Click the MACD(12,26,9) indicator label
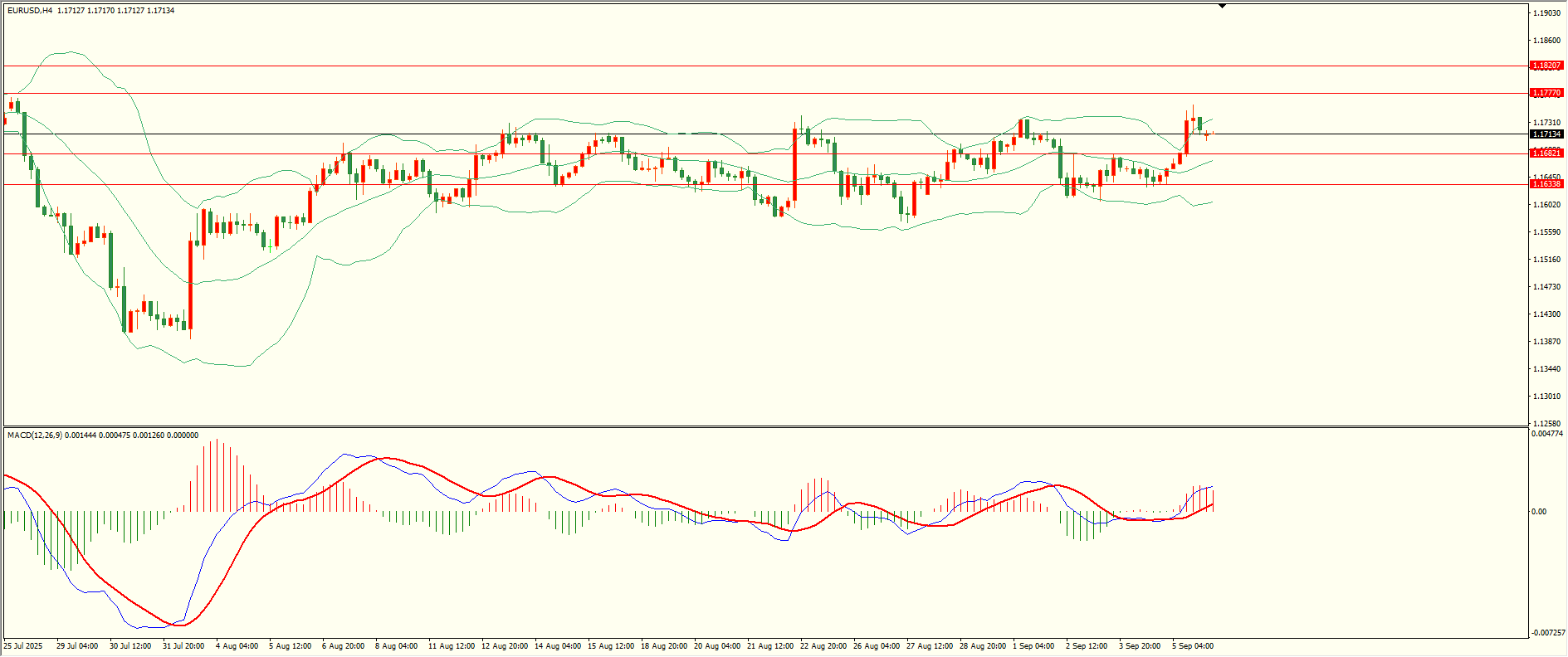 tap(33, 435)
